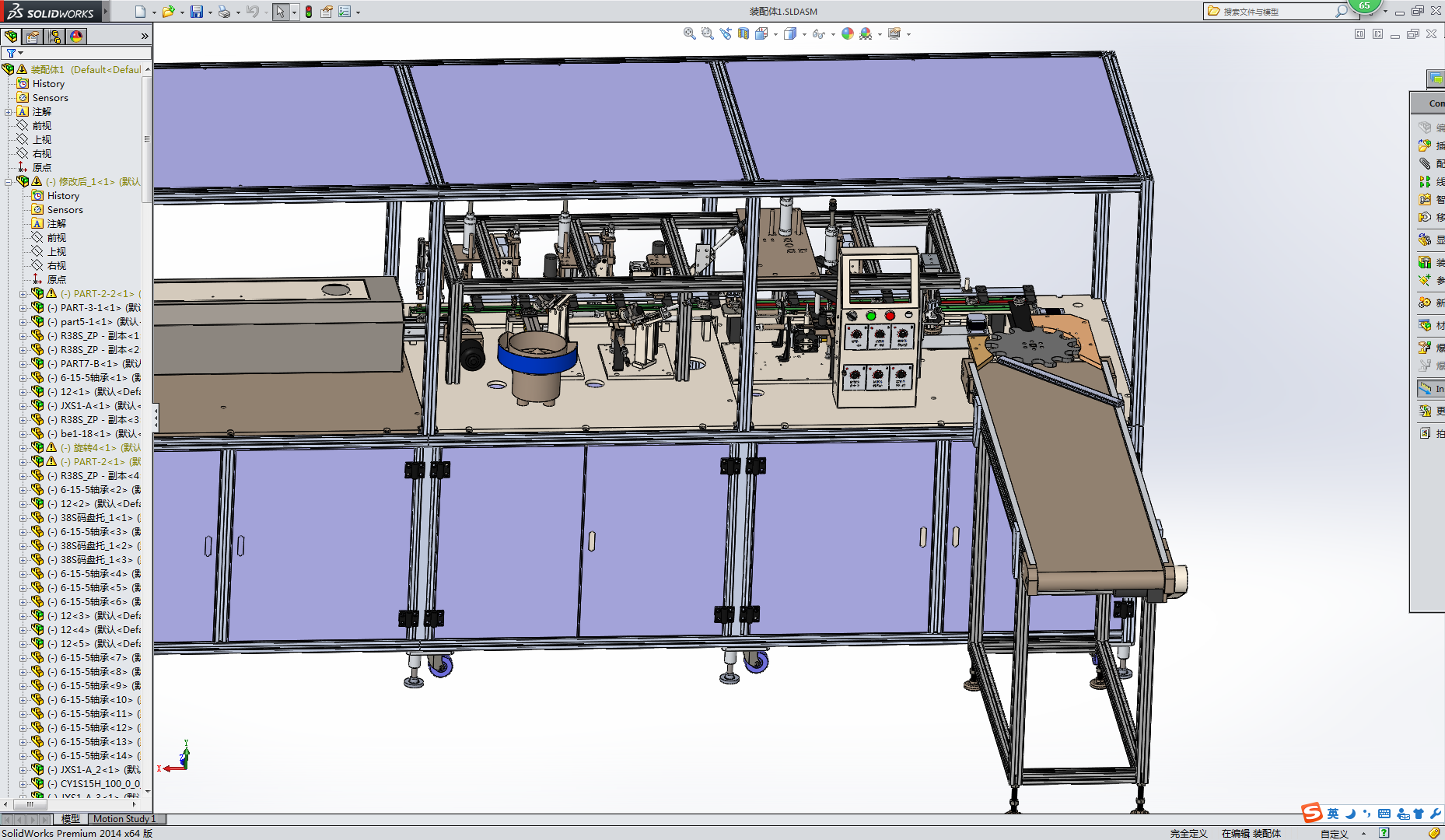Screen dimensions: 1445x840
Task: Click the Rebuild traffic light icon
Action: click(x=309, y=12)
